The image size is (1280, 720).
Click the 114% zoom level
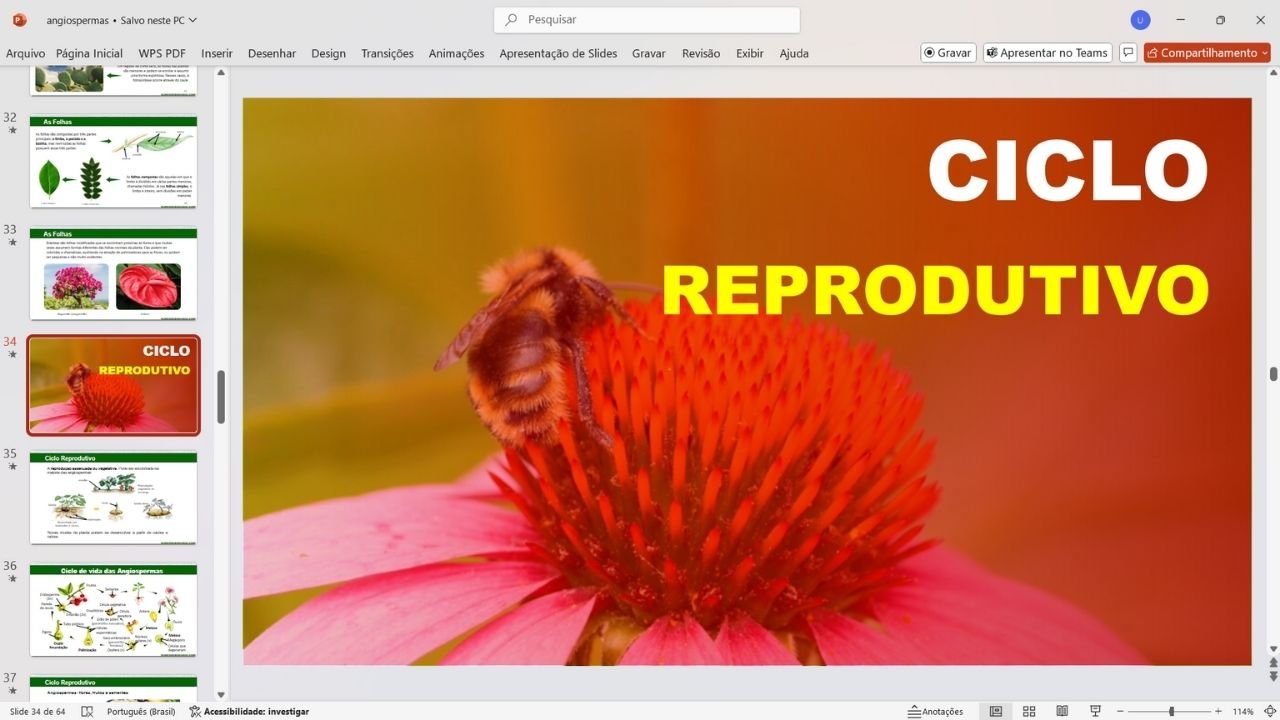1243,711
